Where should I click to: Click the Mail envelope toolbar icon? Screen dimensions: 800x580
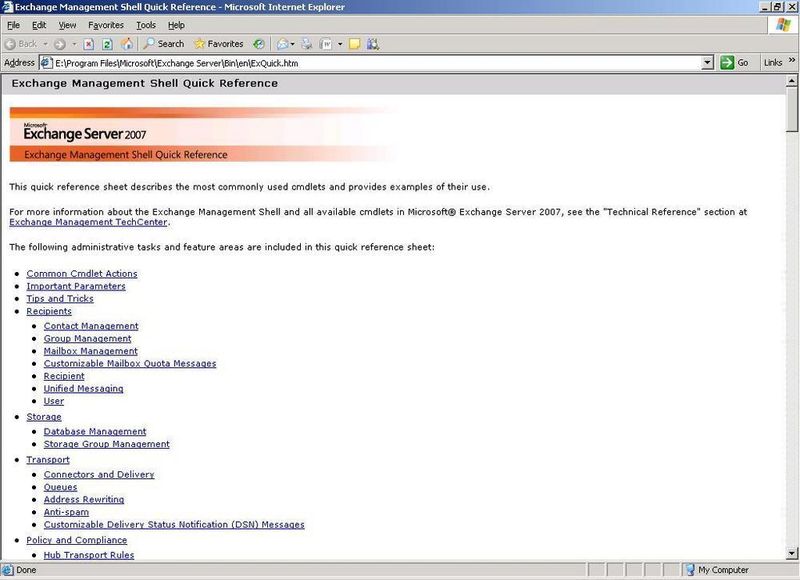click(282, 44)
